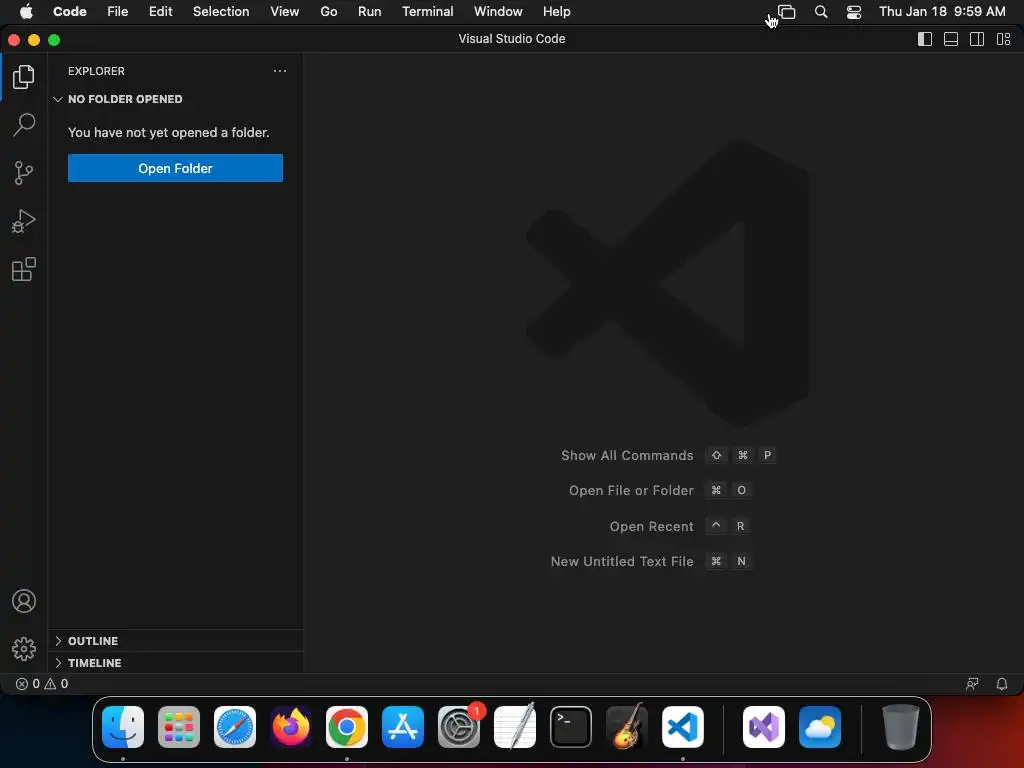The height and width of the screenshot is (768, 1024).
Task: Open the View menu
Action: (285, 12)
